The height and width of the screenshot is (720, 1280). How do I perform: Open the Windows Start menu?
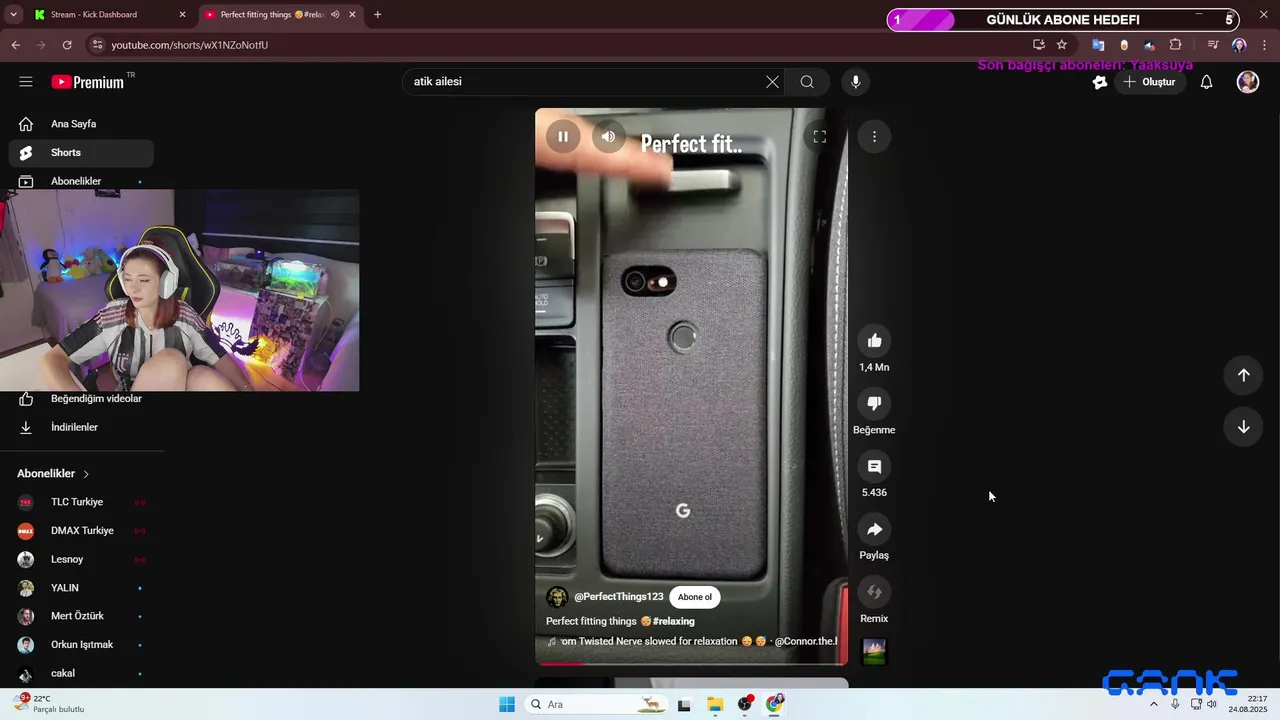[x=507, y=705]
